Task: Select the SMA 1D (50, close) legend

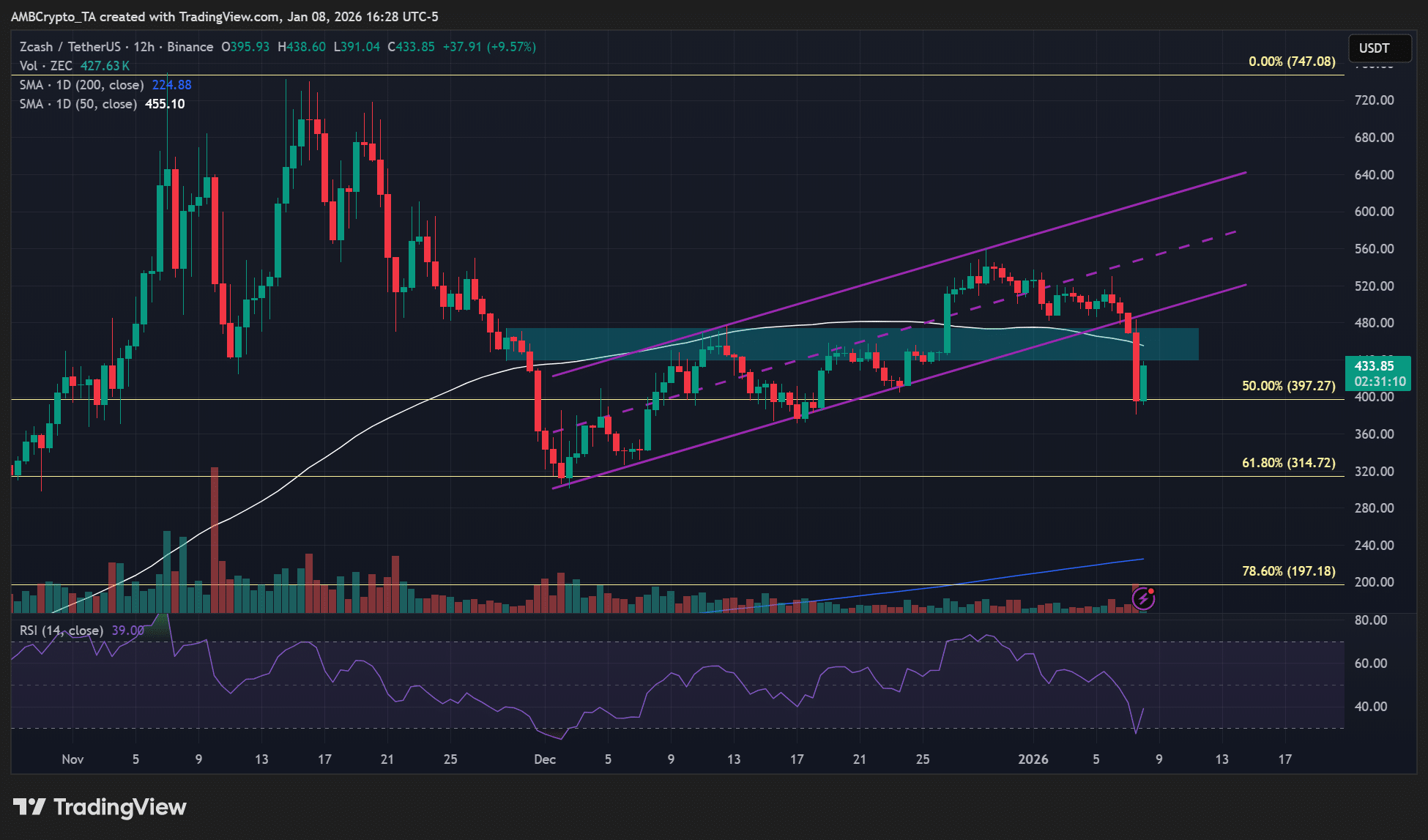Action: pyautogui.click(x=78, y=104)
